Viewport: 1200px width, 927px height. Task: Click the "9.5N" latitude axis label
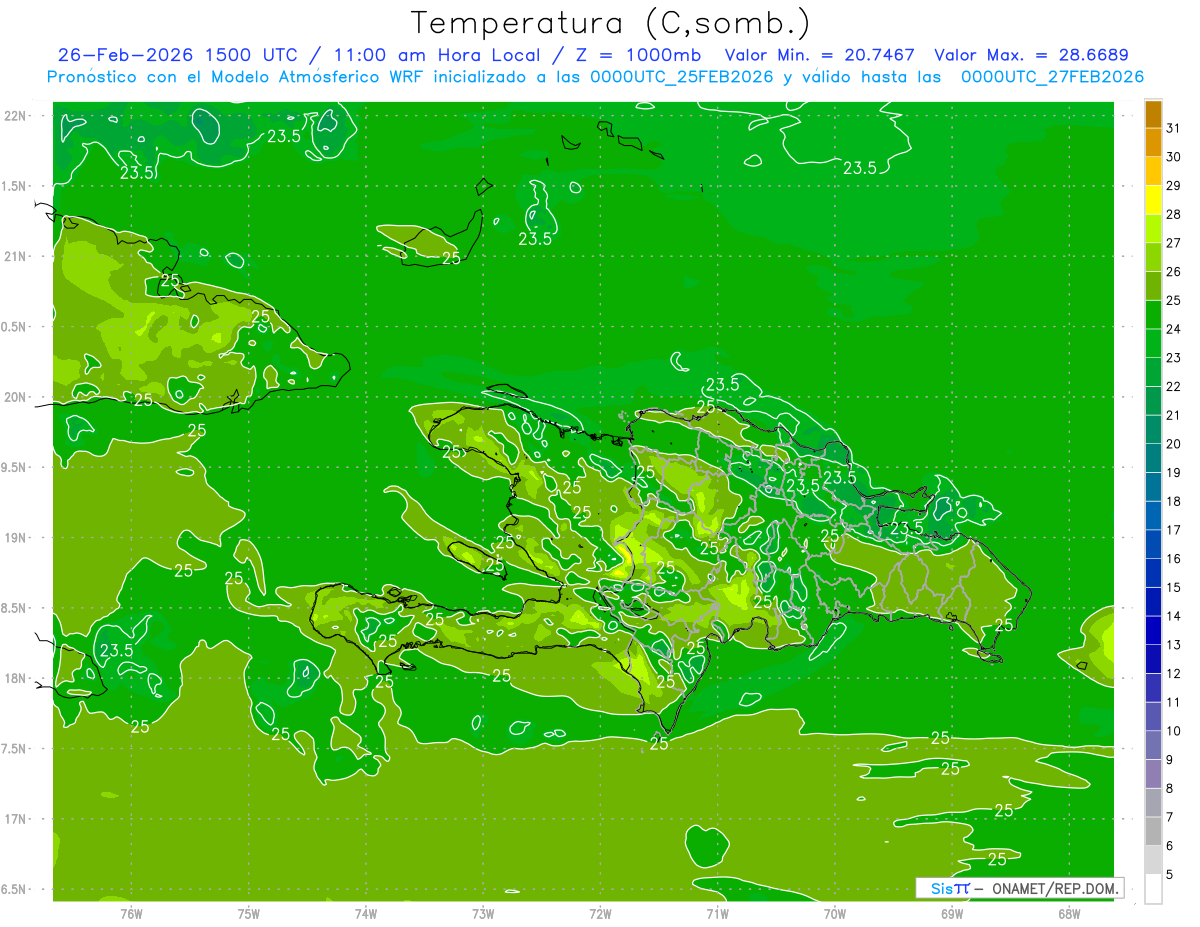[15, 467]
